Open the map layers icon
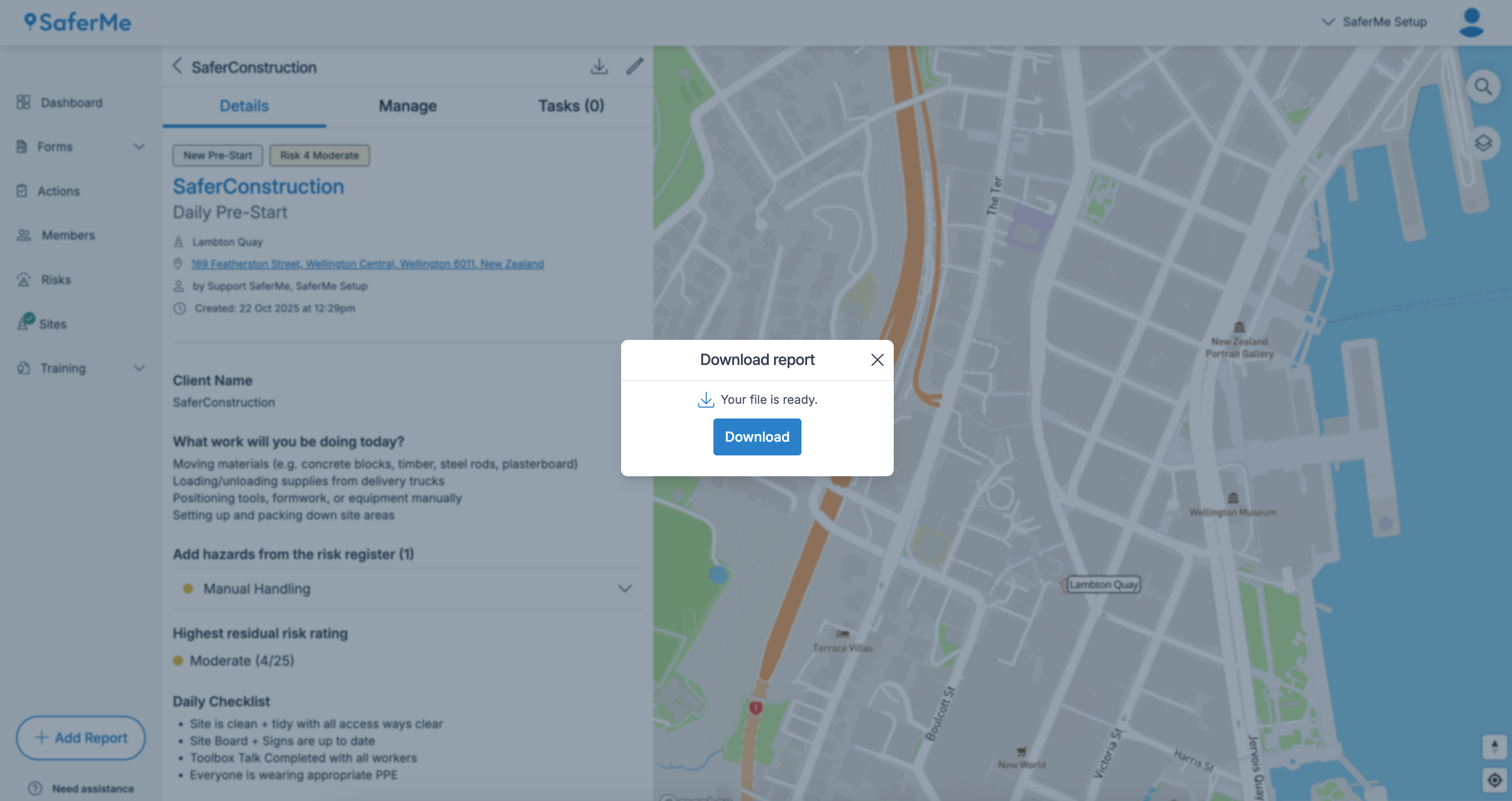Viewport: 1512px width, 801px height. pyautogui.click(x=1483, y=142)
